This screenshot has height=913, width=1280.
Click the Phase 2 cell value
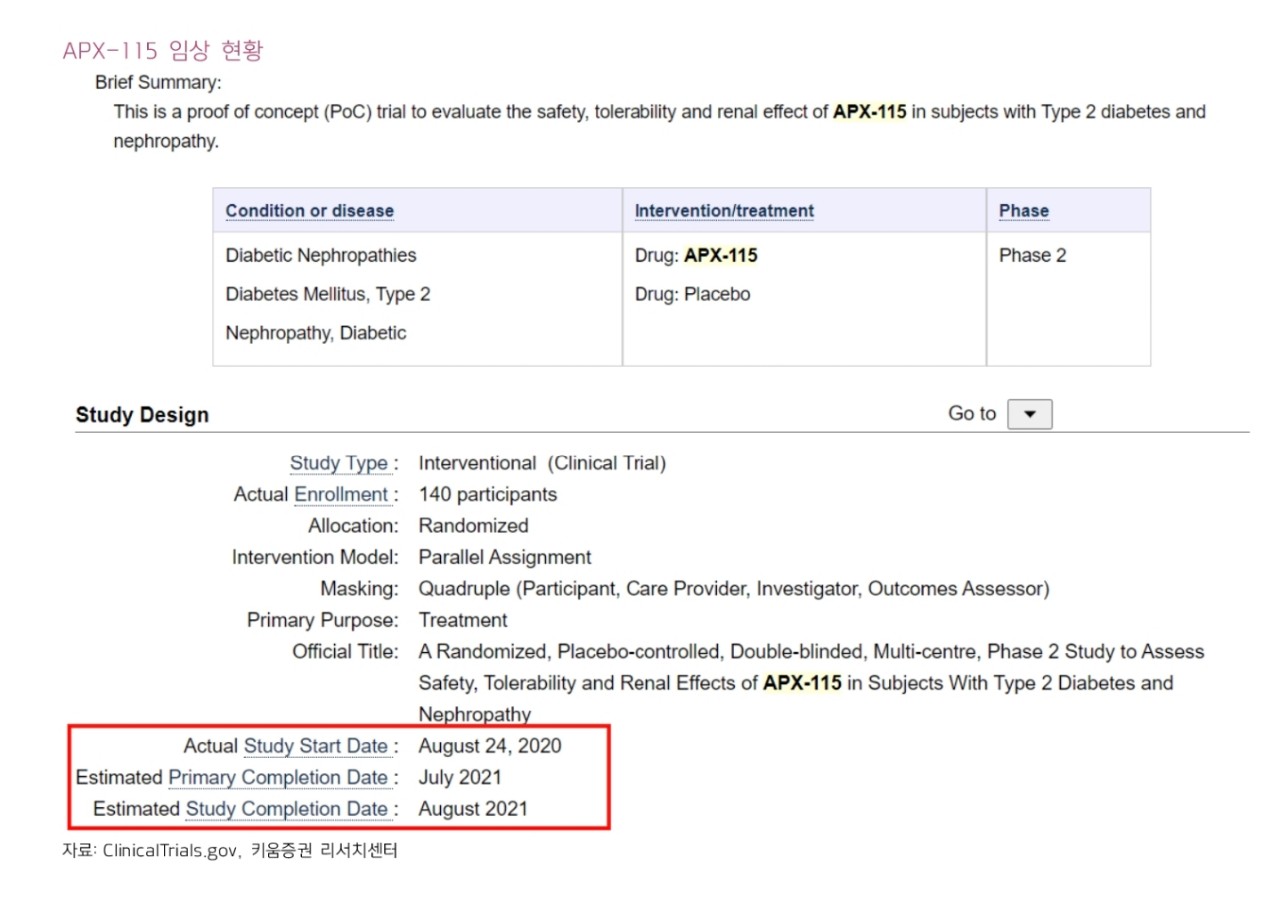[1033, 255]
